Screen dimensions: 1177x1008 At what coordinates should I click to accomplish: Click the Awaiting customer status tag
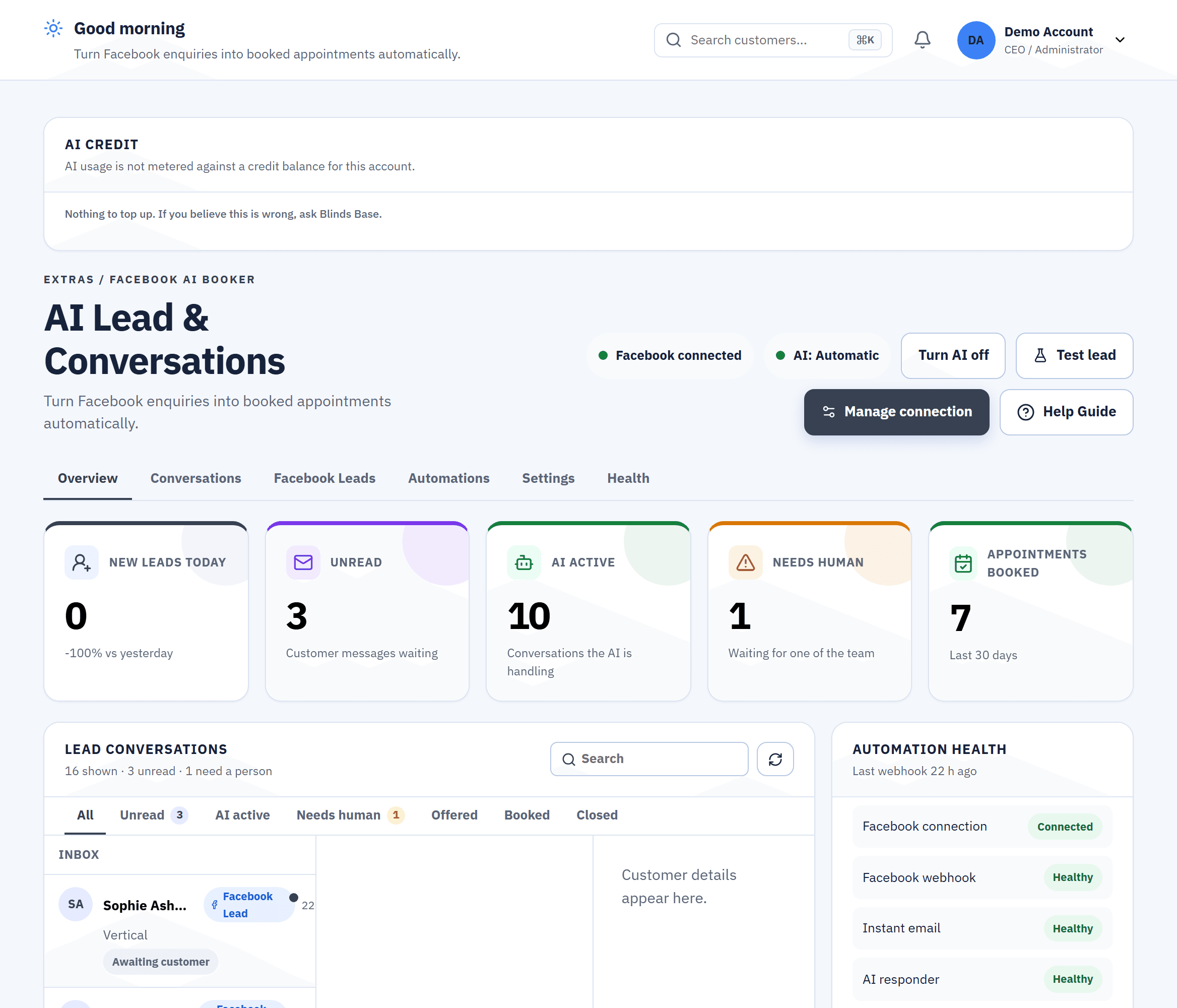[160, 962]
